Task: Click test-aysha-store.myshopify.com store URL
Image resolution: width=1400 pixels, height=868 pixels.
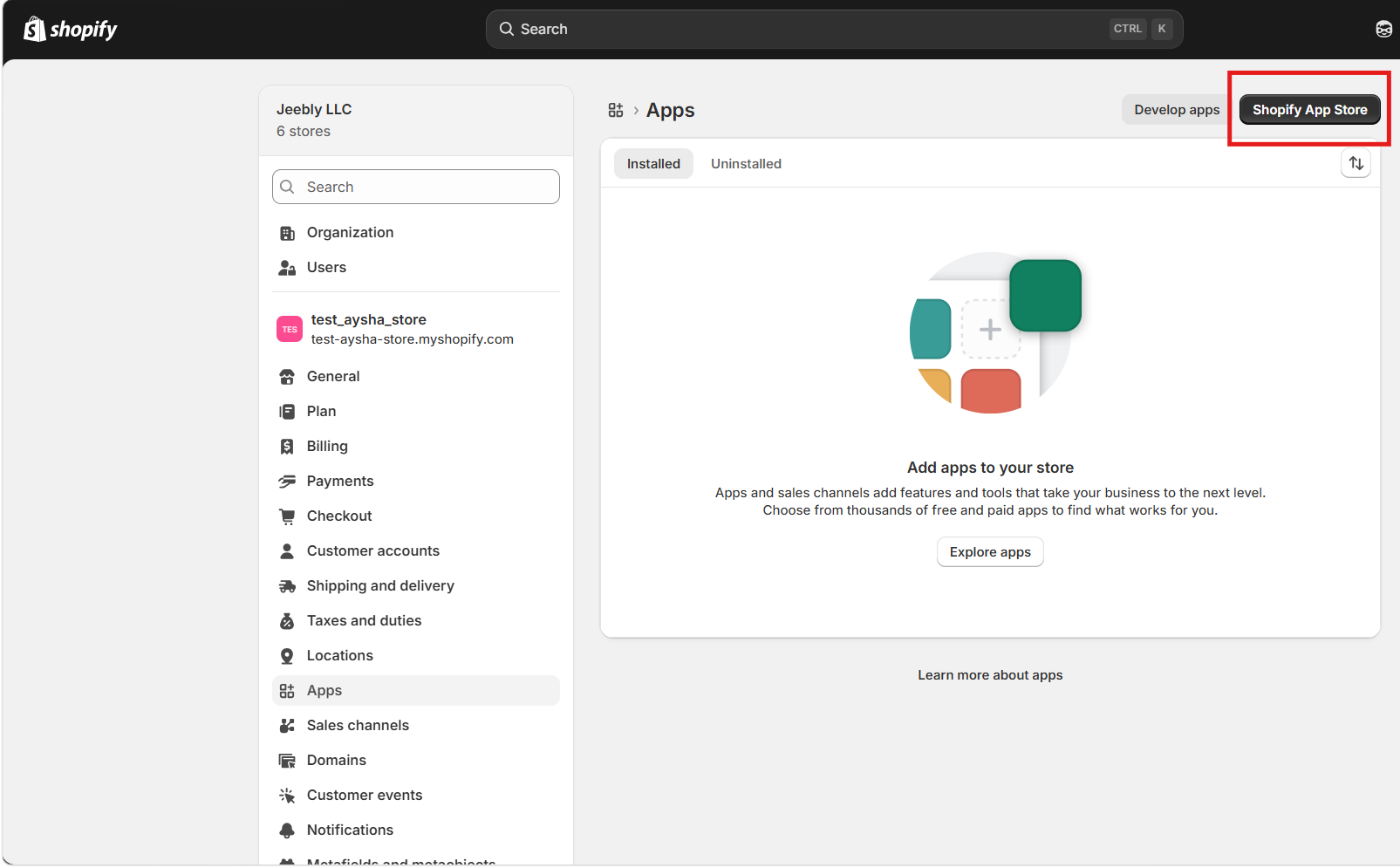Action: click(x=412, y=339)
